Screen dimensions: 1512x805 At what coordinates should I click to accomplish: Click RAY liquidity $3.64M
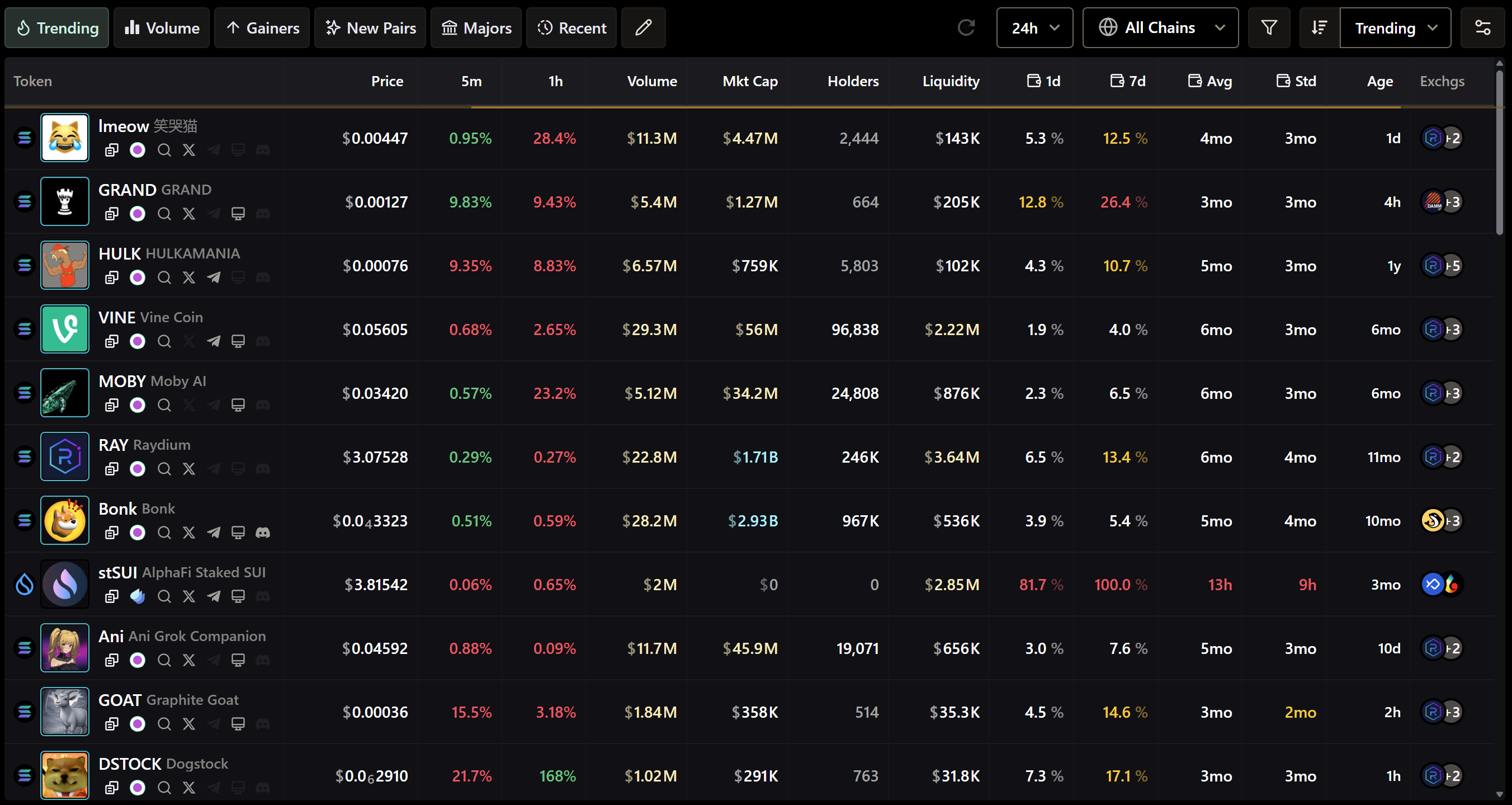pyautogui.click(x=952, y=458)
